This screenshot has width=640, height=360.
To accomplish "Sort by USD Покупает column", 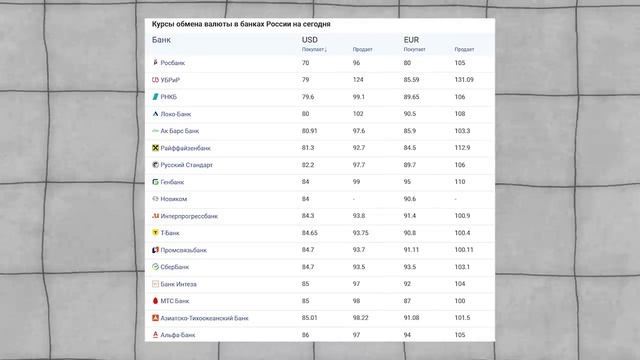I will coord(314,49).
